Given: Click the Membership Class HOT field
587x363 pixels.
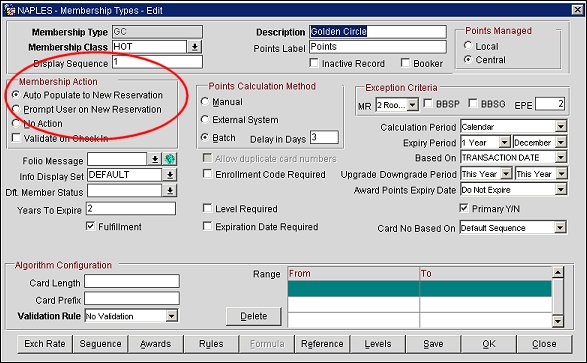Looking at the screenshot, I should 149,47.
